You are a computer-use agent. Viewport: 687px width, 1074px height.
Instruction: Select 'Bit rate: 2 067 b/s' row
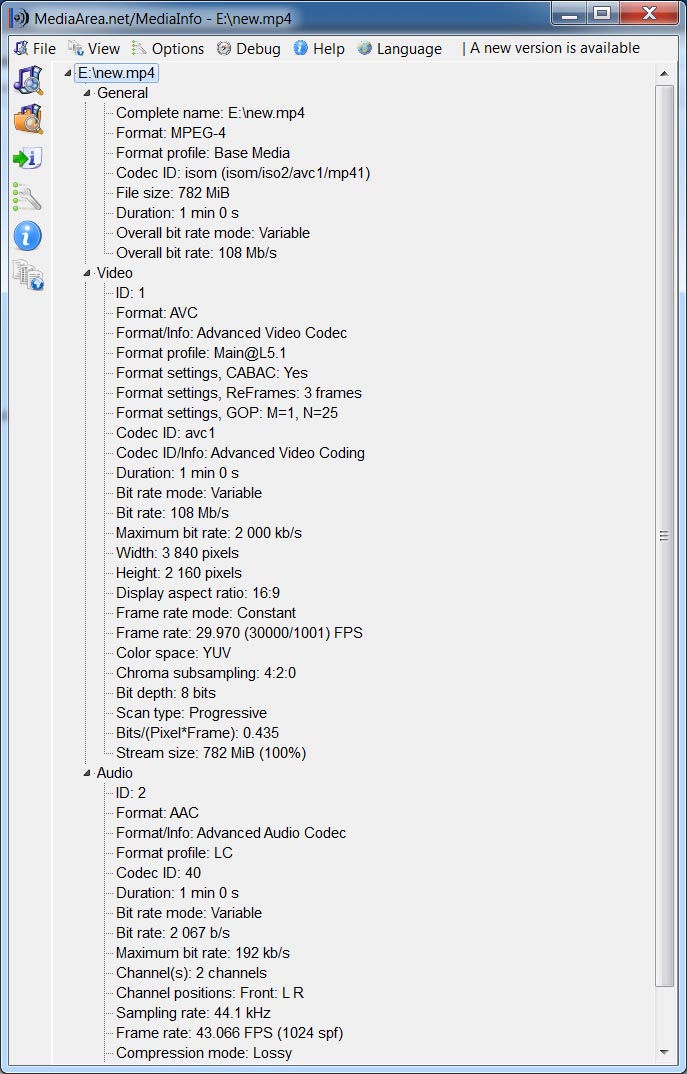(x=173, y=933)
